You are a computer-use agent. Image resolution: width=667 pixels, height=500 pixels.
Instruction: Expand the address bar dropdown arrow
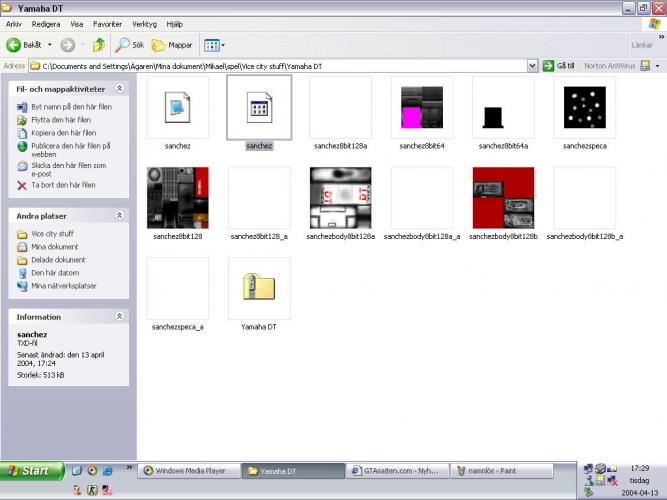[533, 66]
